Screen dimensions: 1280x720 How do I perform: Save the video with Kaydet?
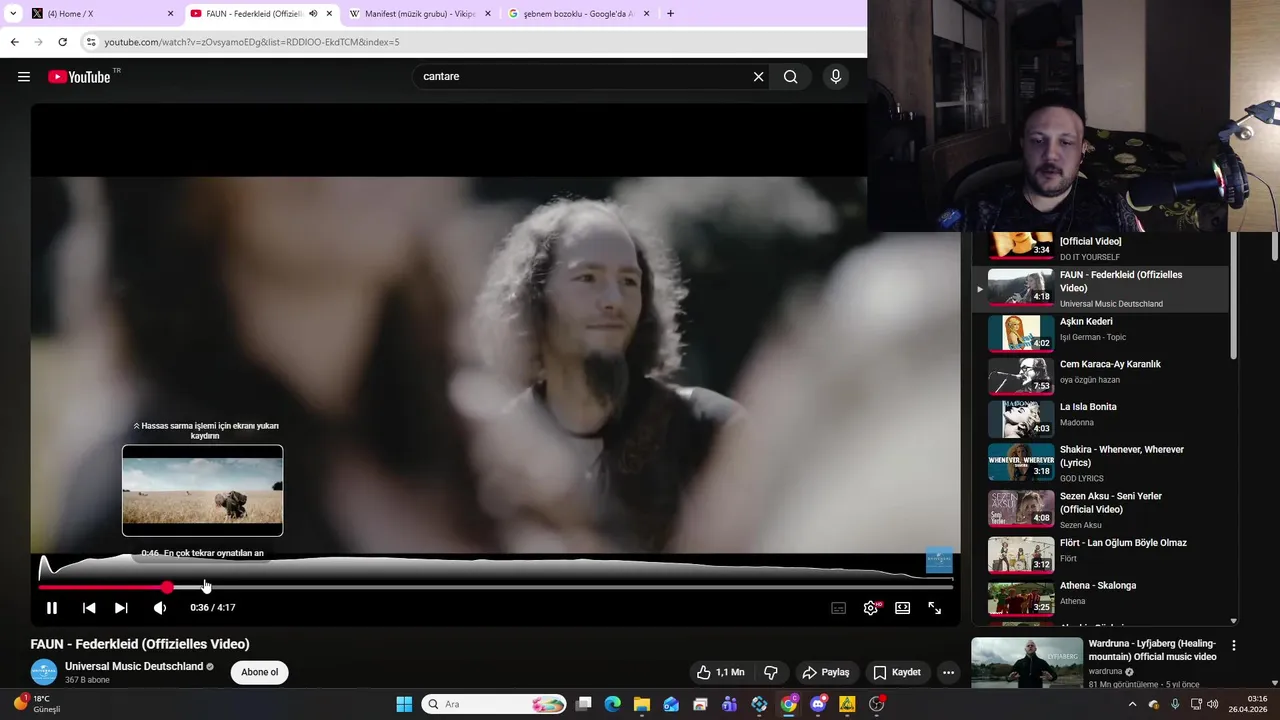(897, 672)
